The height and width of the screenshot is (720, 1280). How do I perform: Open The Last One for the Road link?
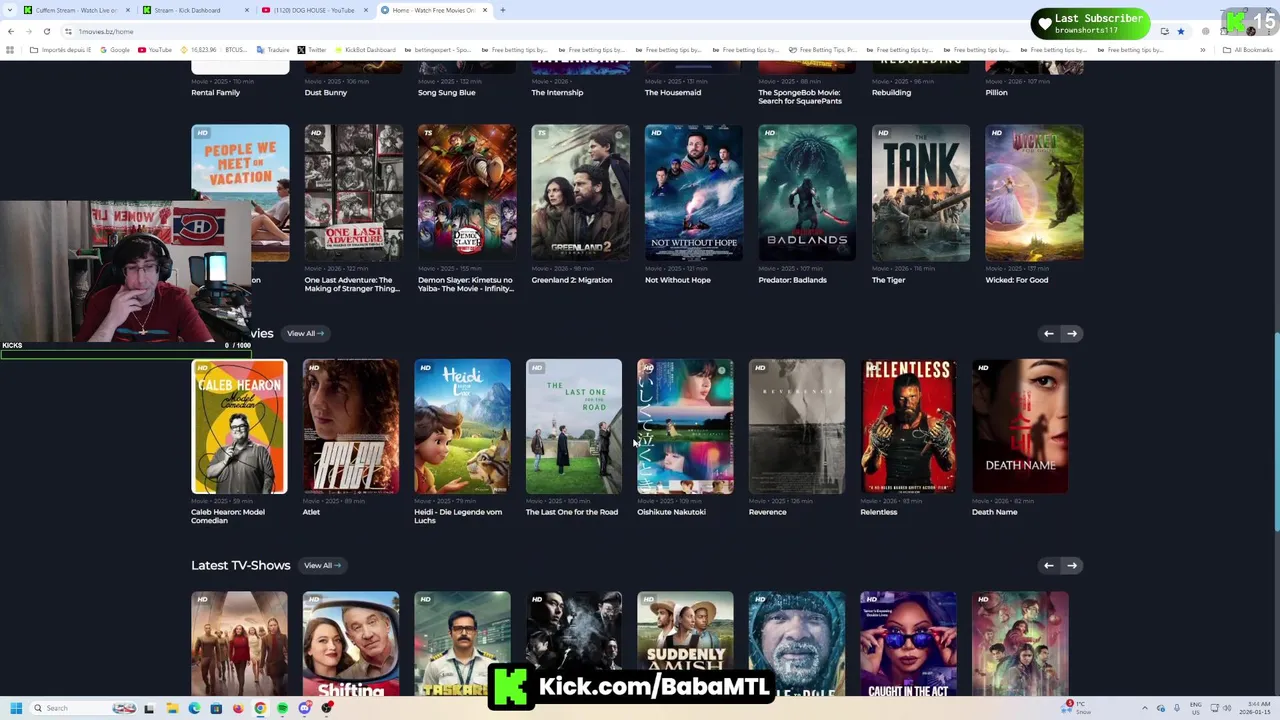point(572,512)
